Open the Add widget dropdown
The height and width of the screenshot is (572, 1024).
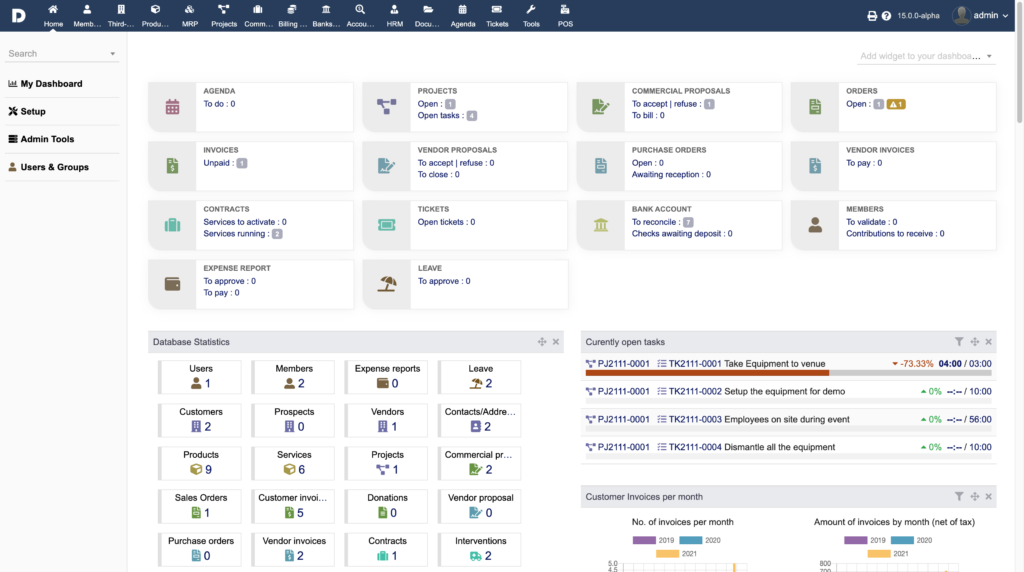tap(927, 57)
